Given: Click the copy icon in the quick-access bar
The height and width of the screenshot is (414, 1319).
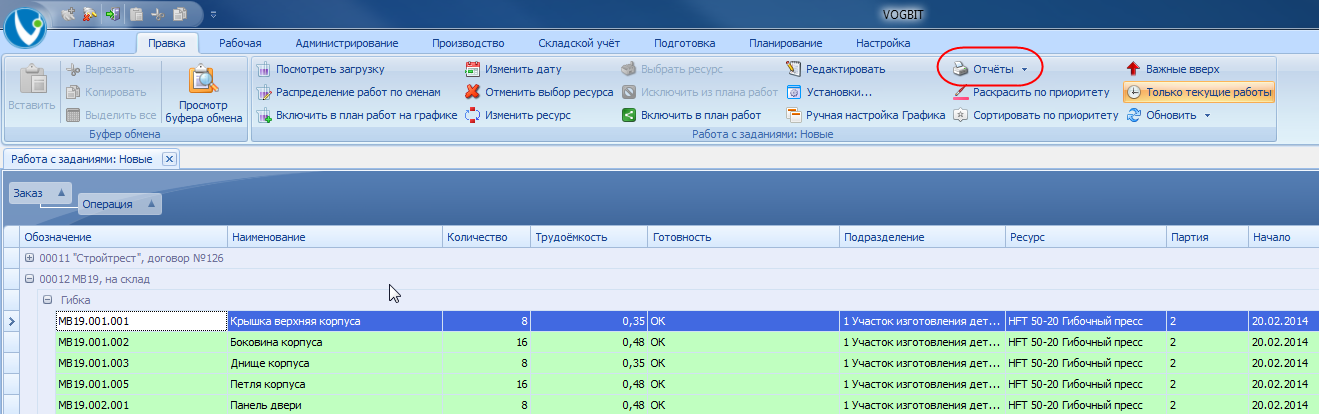Looking at the screenshot, I should 180,15.
